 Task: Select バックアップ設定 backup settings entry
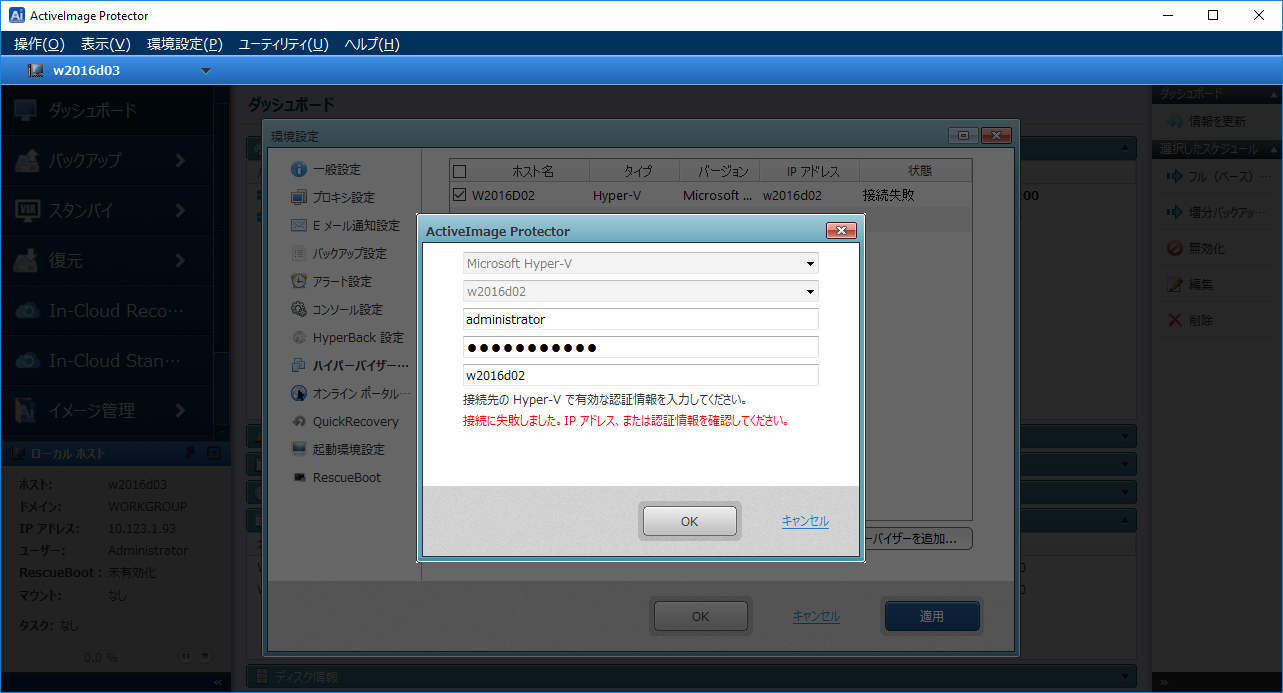pyautogui.click(x=338, y=253)
